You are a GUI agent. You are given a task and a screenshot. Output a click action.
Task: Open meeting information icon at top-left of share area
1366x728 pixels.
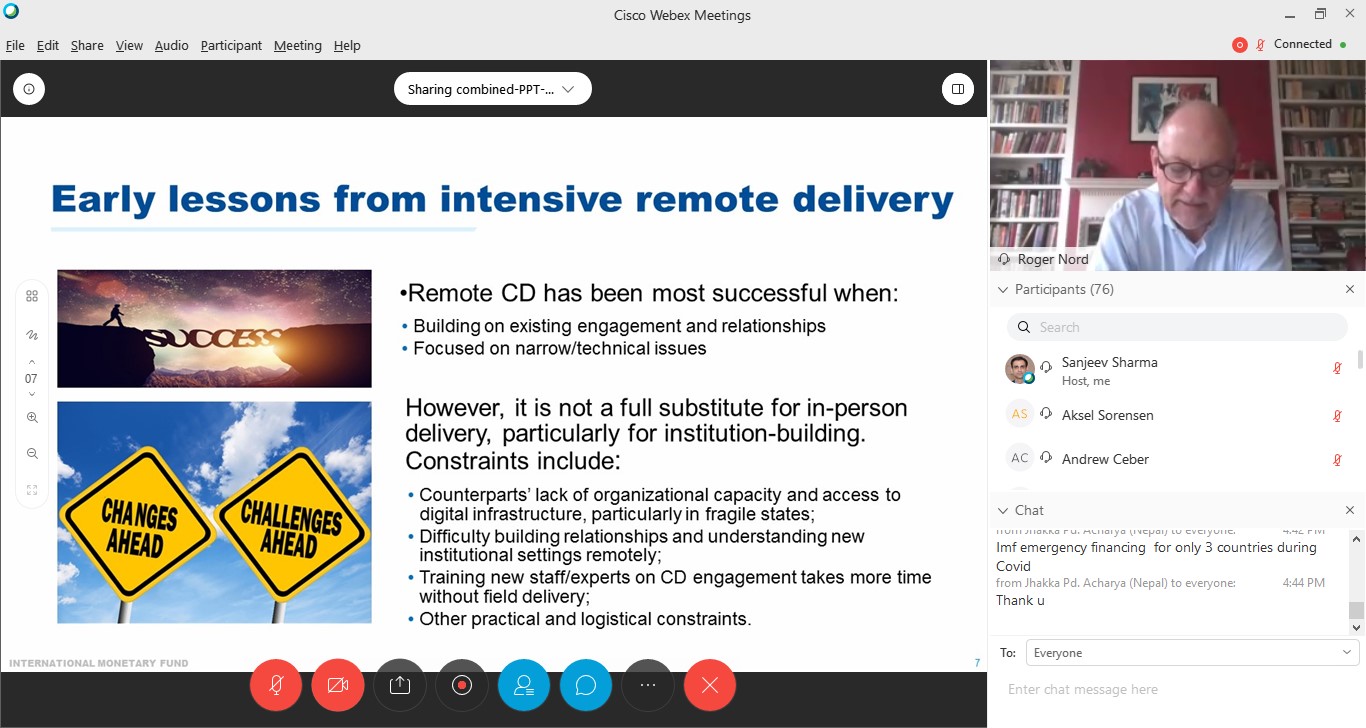pyautogui.click(x=29, y=89)
